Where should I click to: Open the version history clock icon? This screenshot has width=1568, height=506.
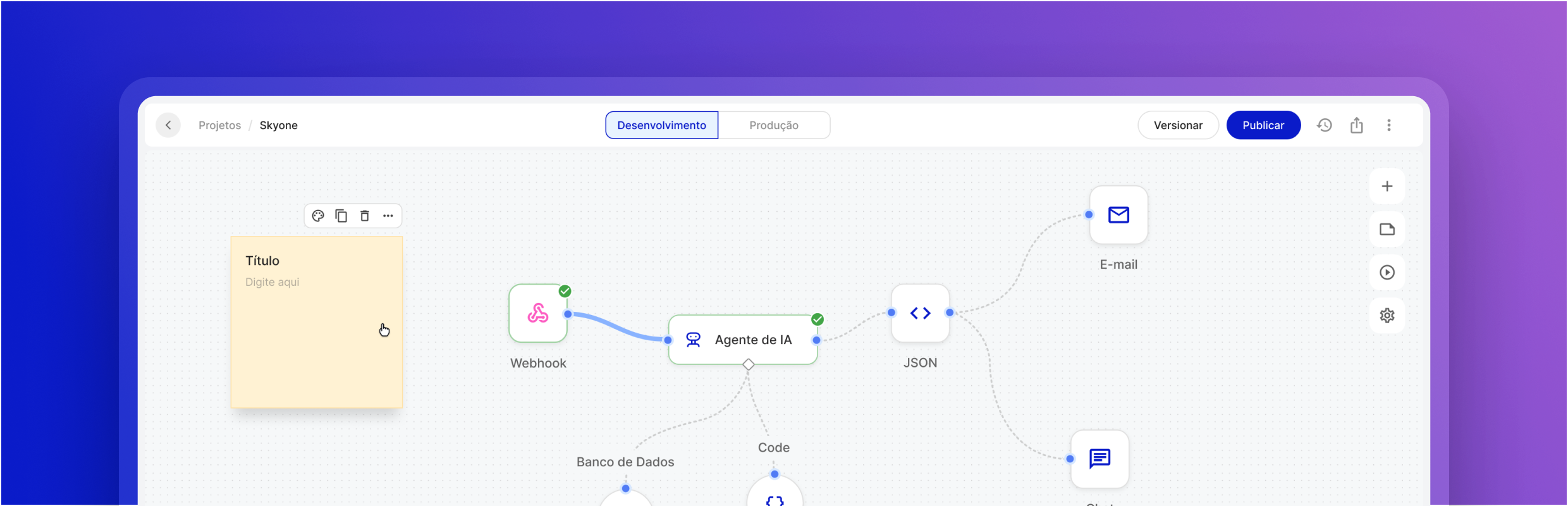1325,125
